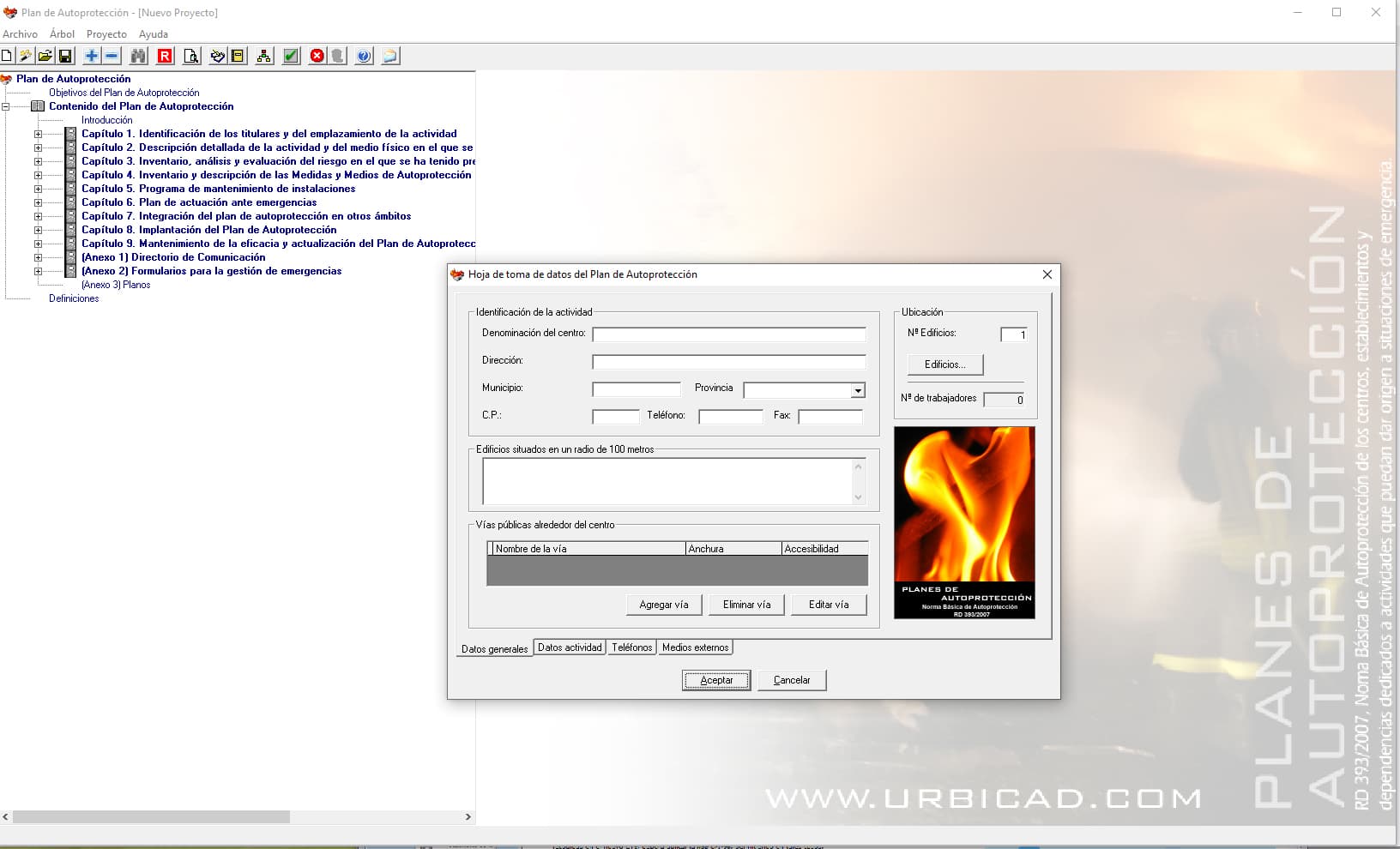Click the last toolbar icon with cards

click(390, 56)
